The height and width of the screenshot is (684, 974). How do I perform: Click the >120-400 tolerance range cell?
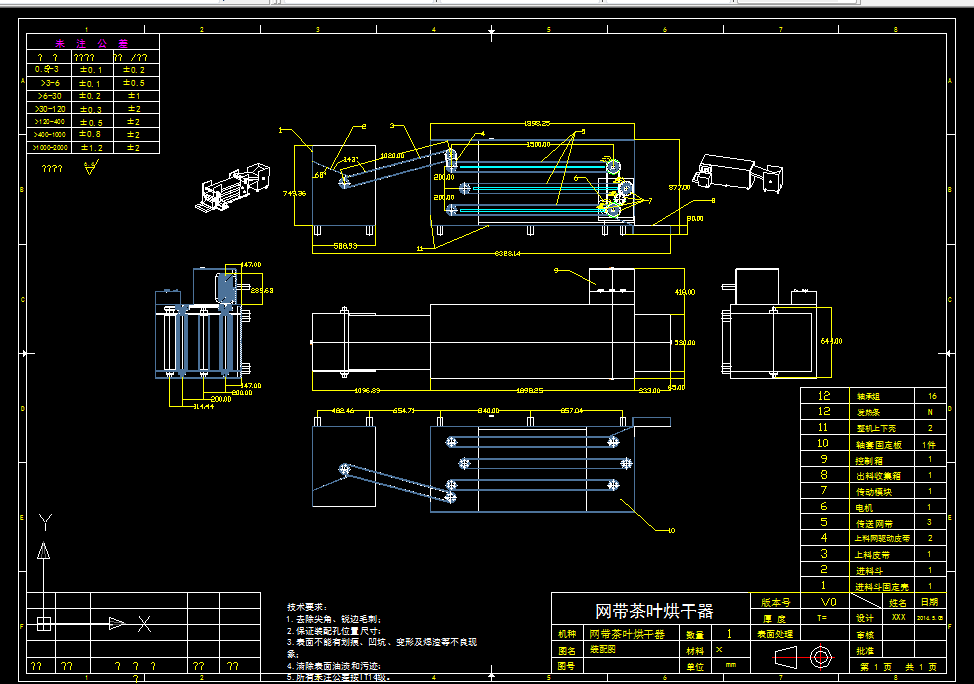pyautogui.click(x=50, y=122)
